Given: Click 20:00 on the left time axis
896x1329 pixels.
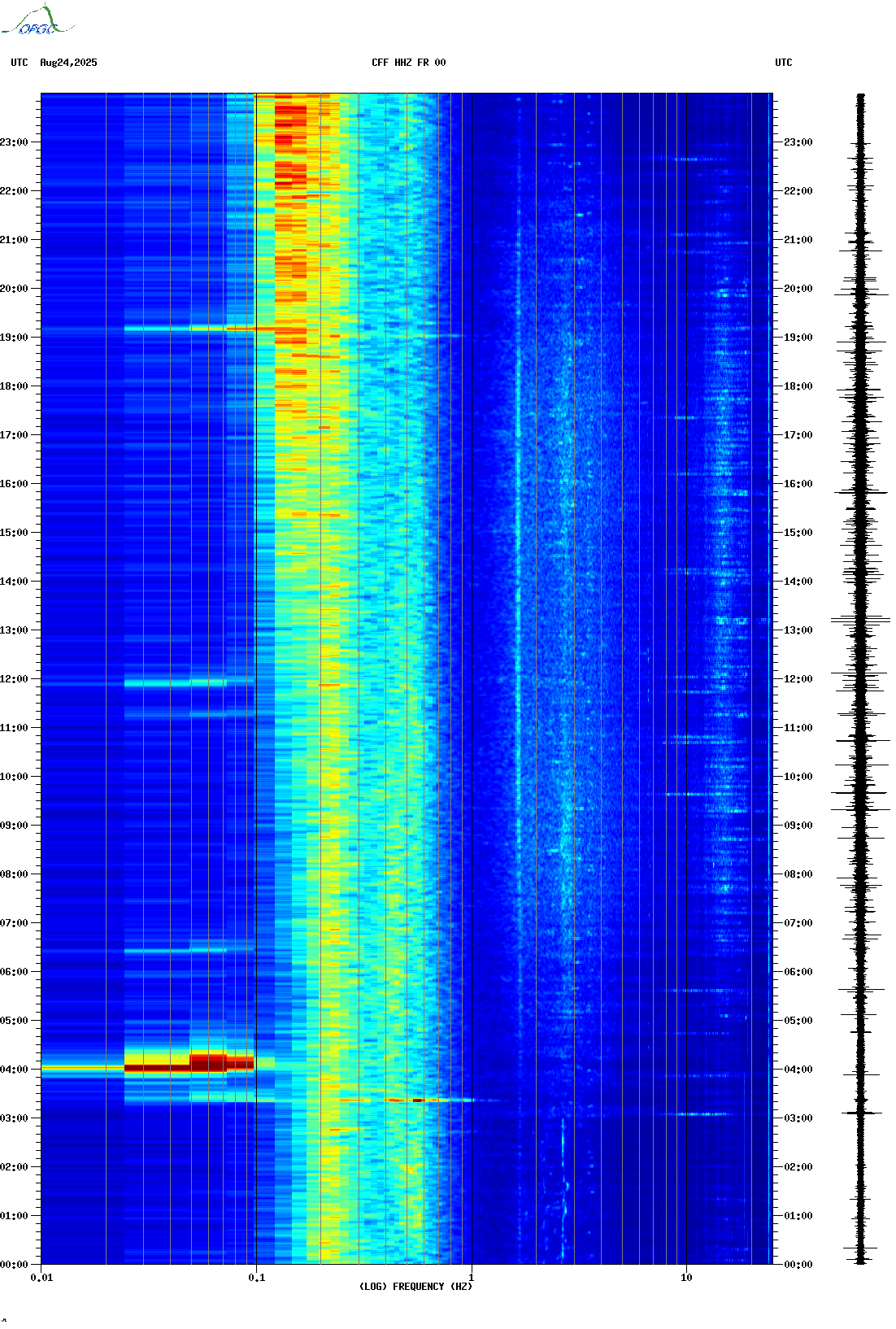Looking at the screenshot, I should click(14, 289).
